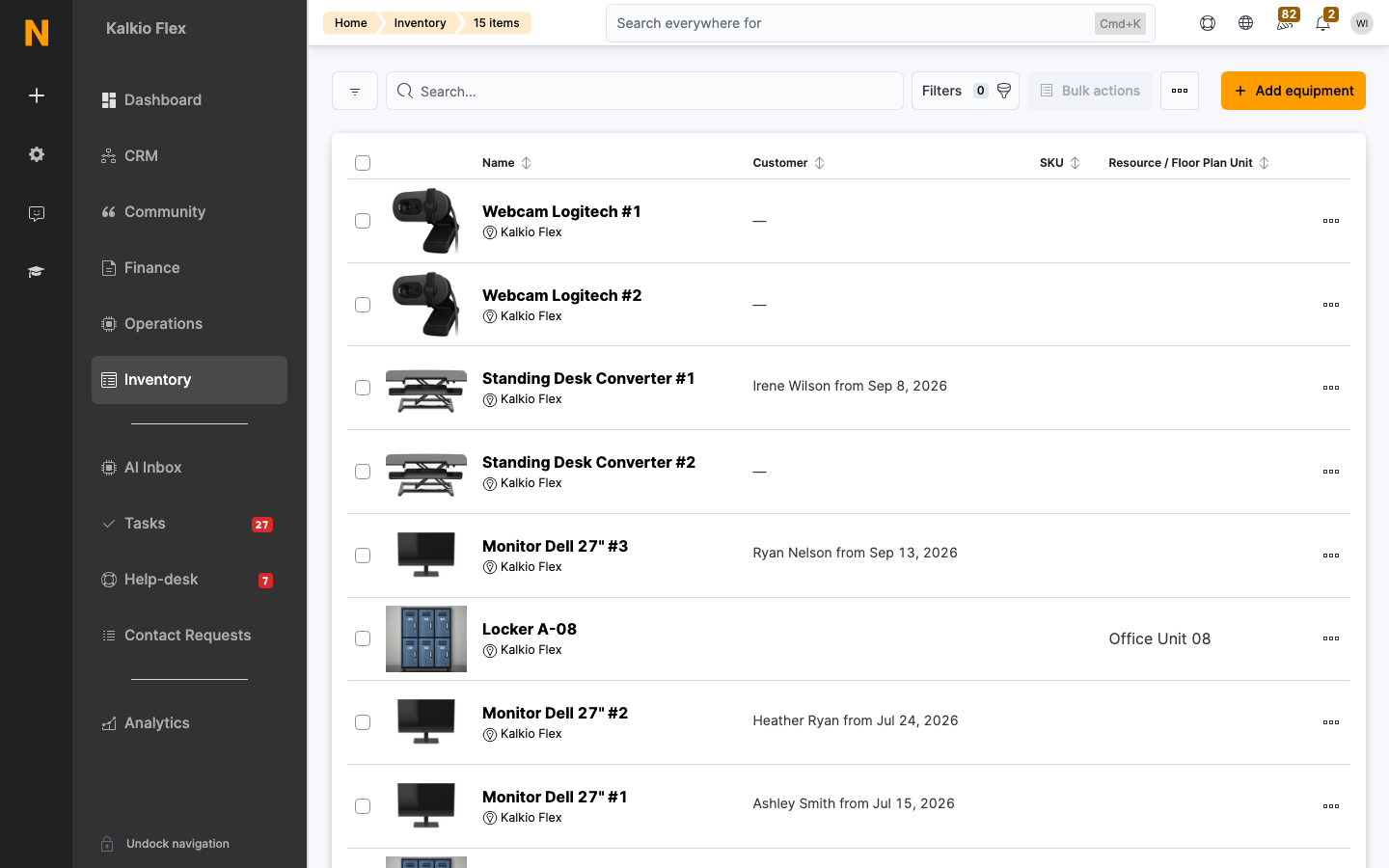Open the WI user avatar menu
The height and width of the screenshot is (868, 1389).
click(x=1362, y=23)
